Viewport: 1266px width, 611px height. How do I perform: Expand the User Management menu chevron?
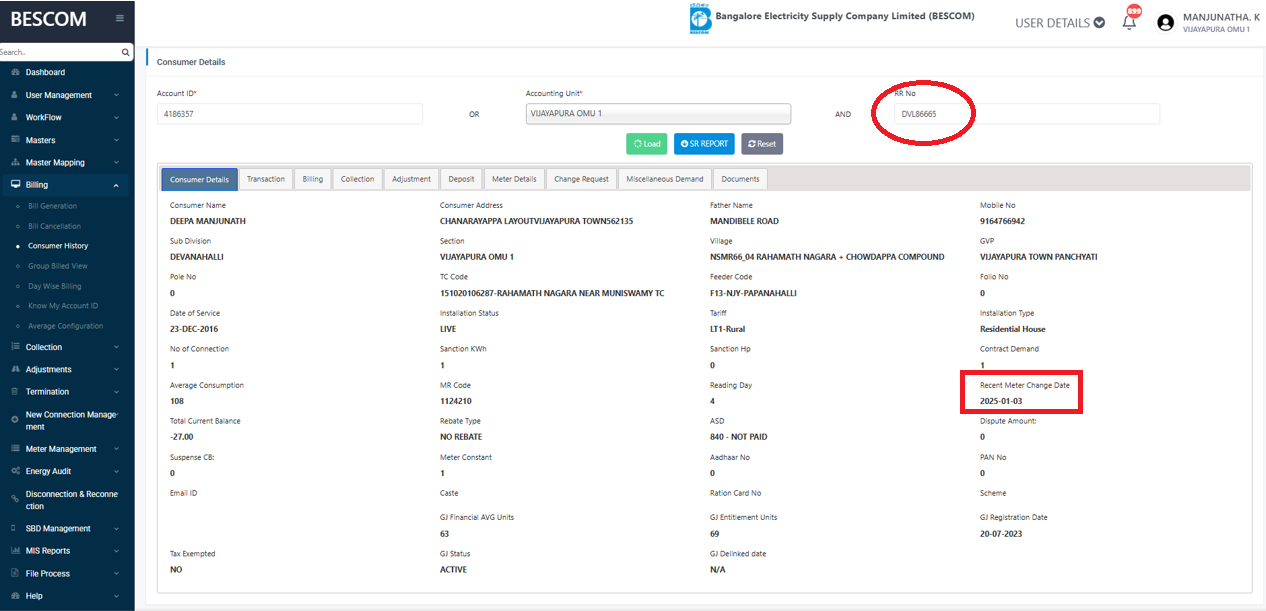coord(117,95)
